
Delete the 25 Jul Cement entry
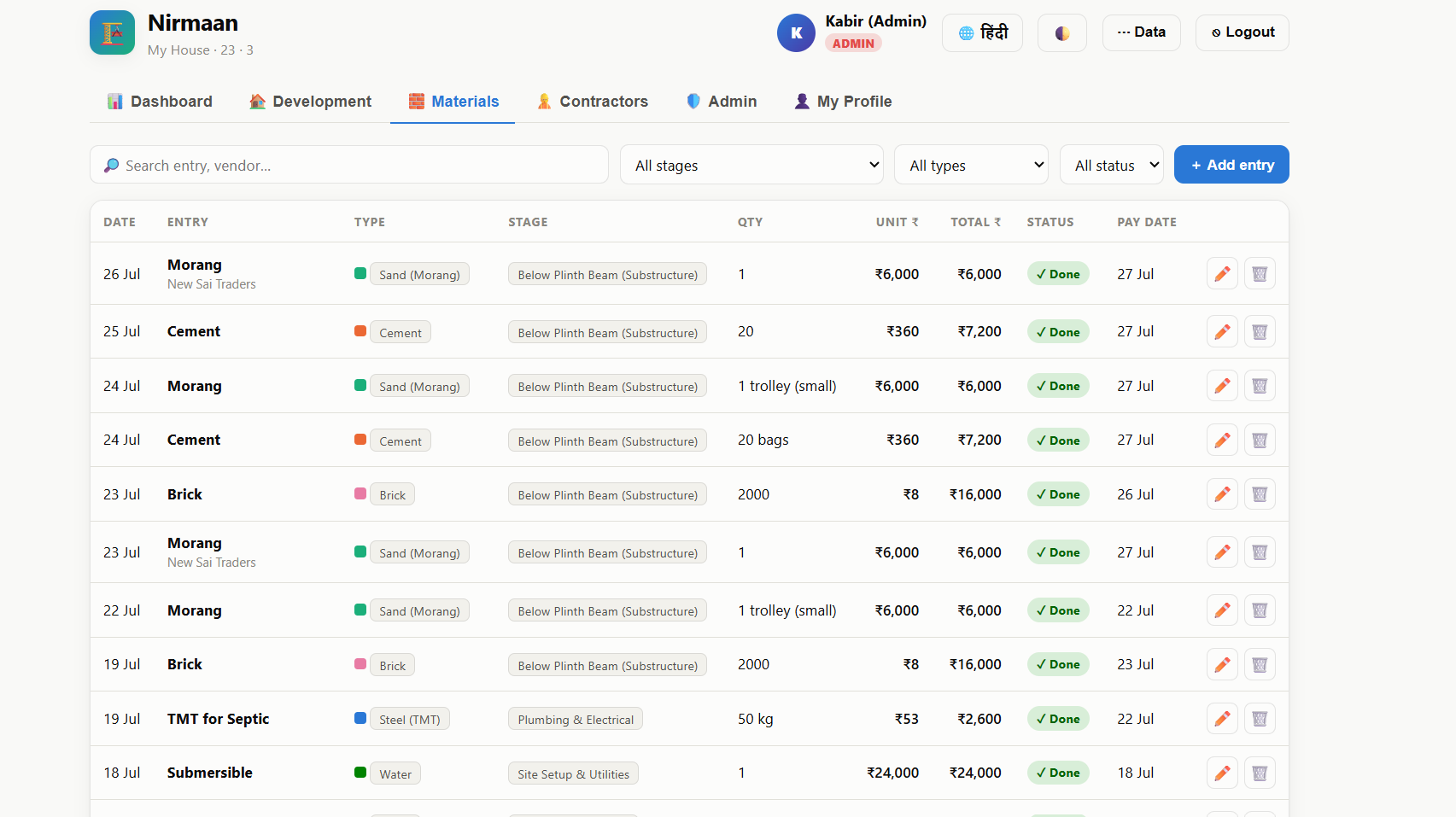(1260, 331)
